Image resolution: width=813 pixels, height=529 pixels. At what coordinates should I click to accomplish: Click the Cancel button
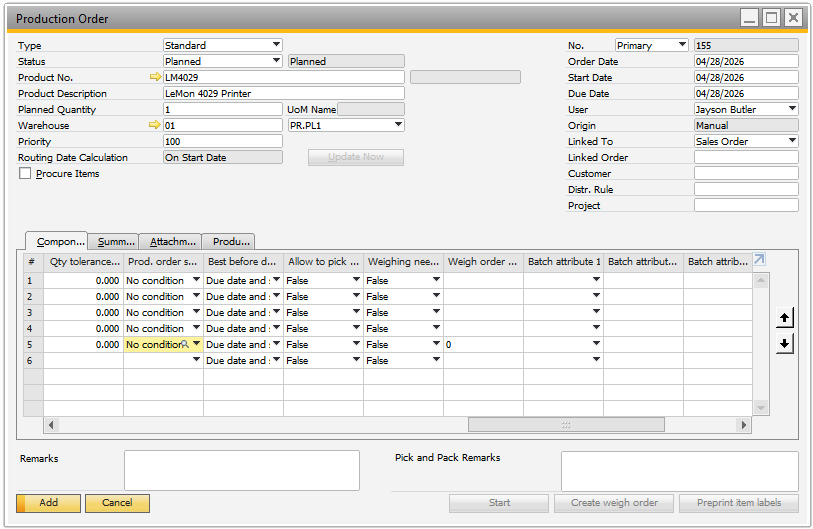(117, 503)
